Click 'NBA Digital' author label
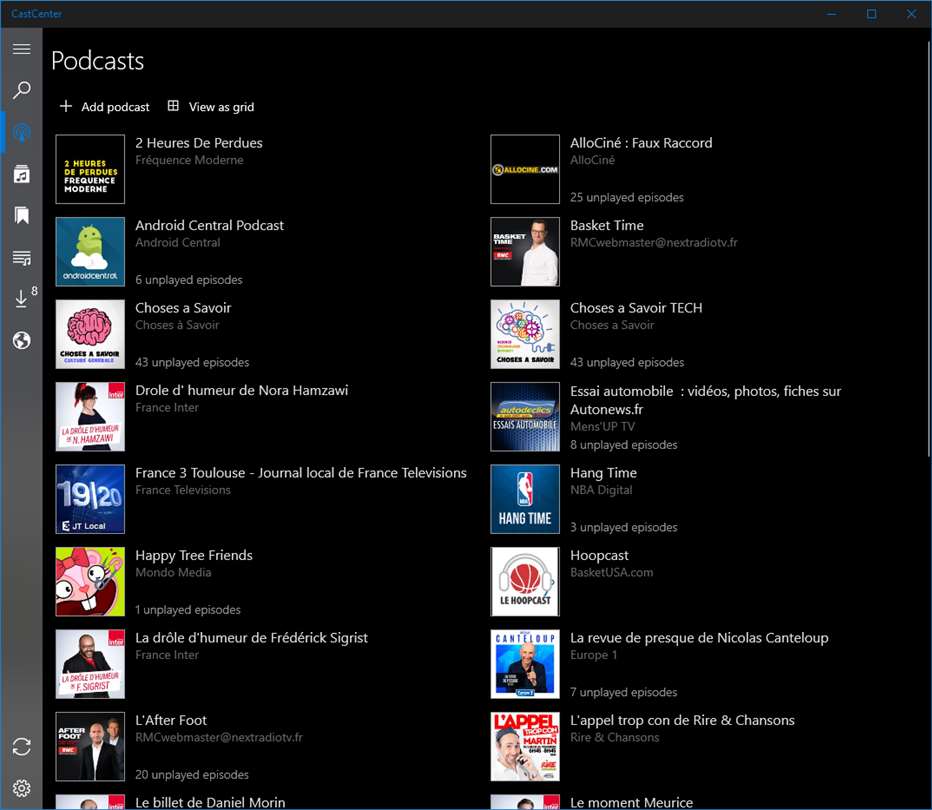This screenshot has width=932, height=810. point(601,490)
